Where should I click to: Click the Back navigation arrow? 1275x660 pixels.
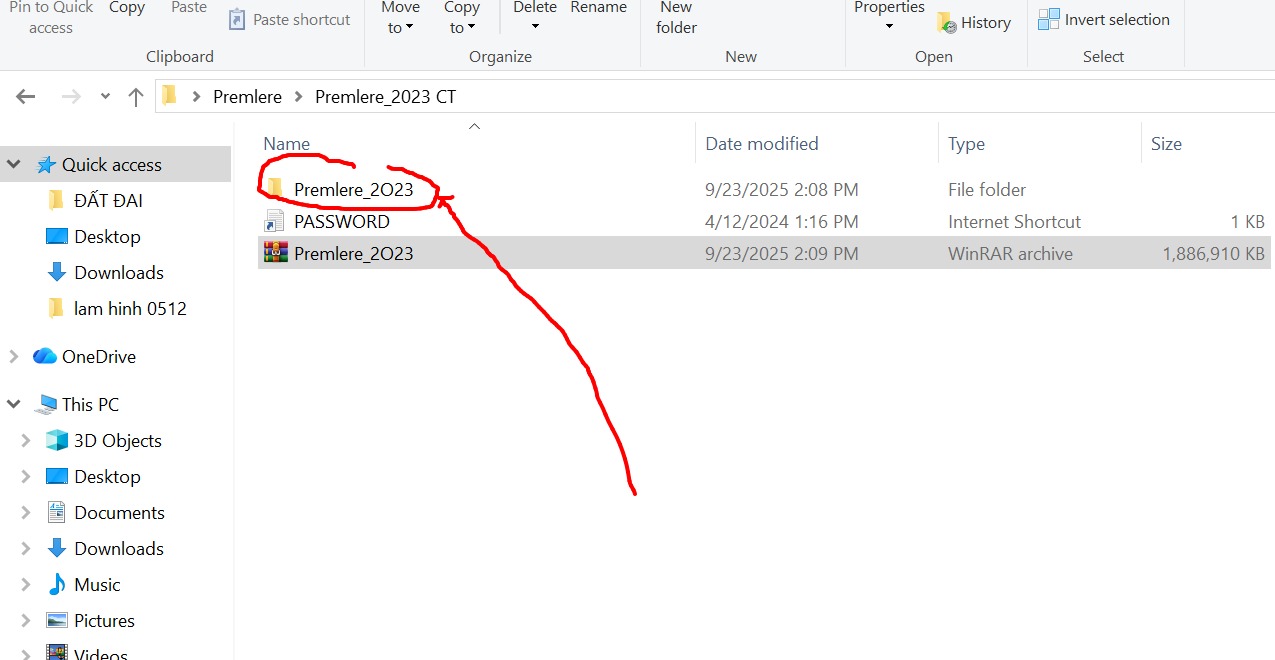[26, 97]
